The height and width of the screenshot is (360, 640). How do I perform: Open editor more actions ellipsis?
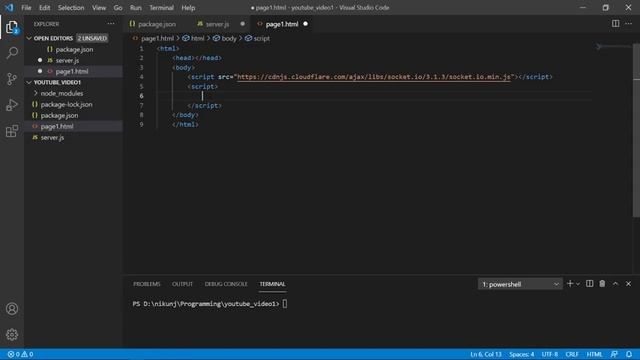click(x=629, y=24)
